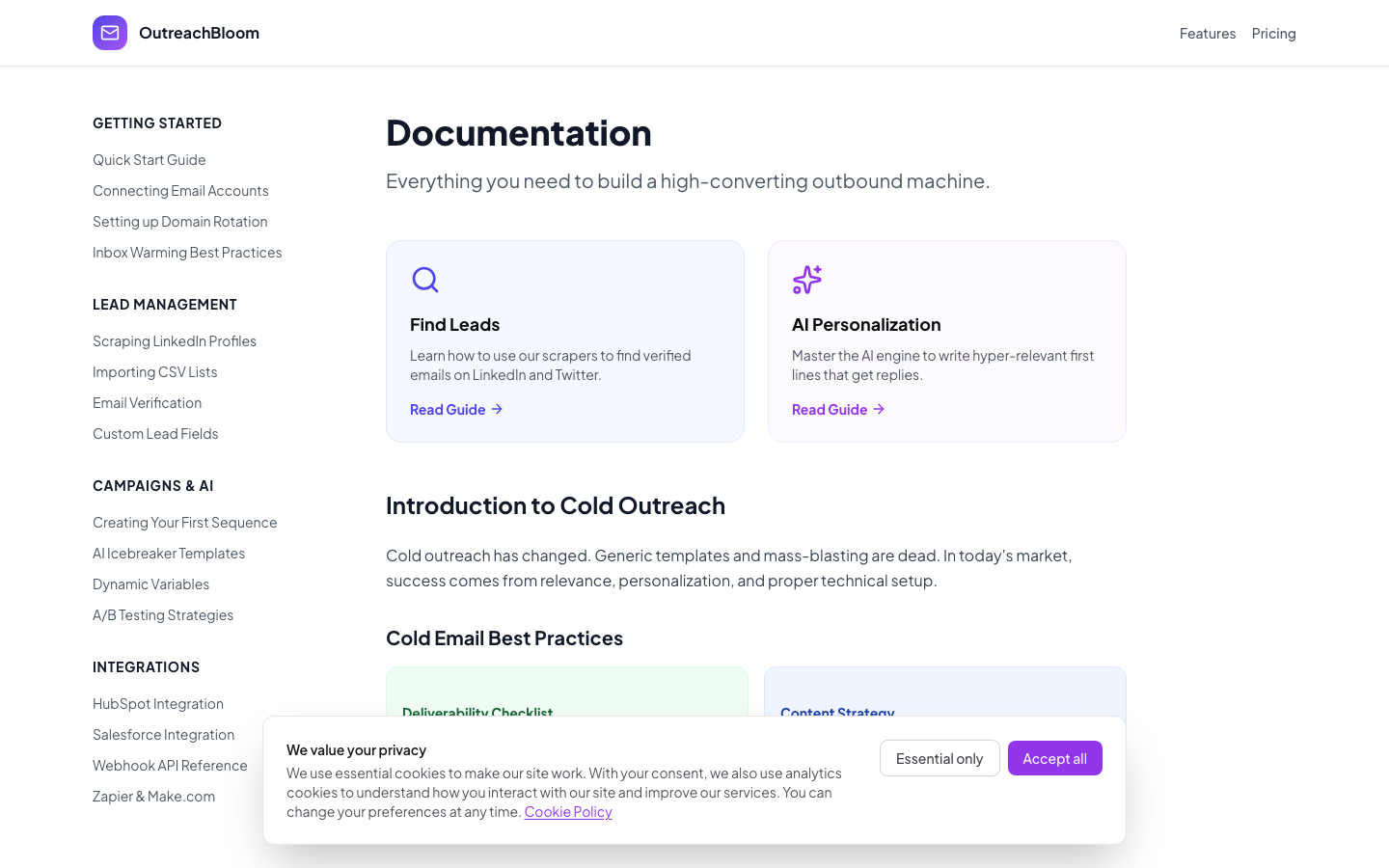Click the OutreachBloom envelope logo icon
Screen dimensions: 1389x868
110,33
